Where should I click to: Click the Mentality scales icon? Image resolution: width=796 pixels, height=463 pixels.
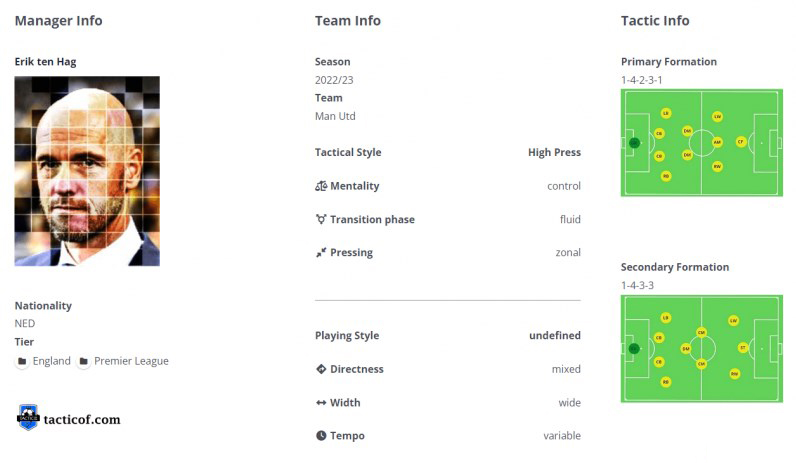321,186
